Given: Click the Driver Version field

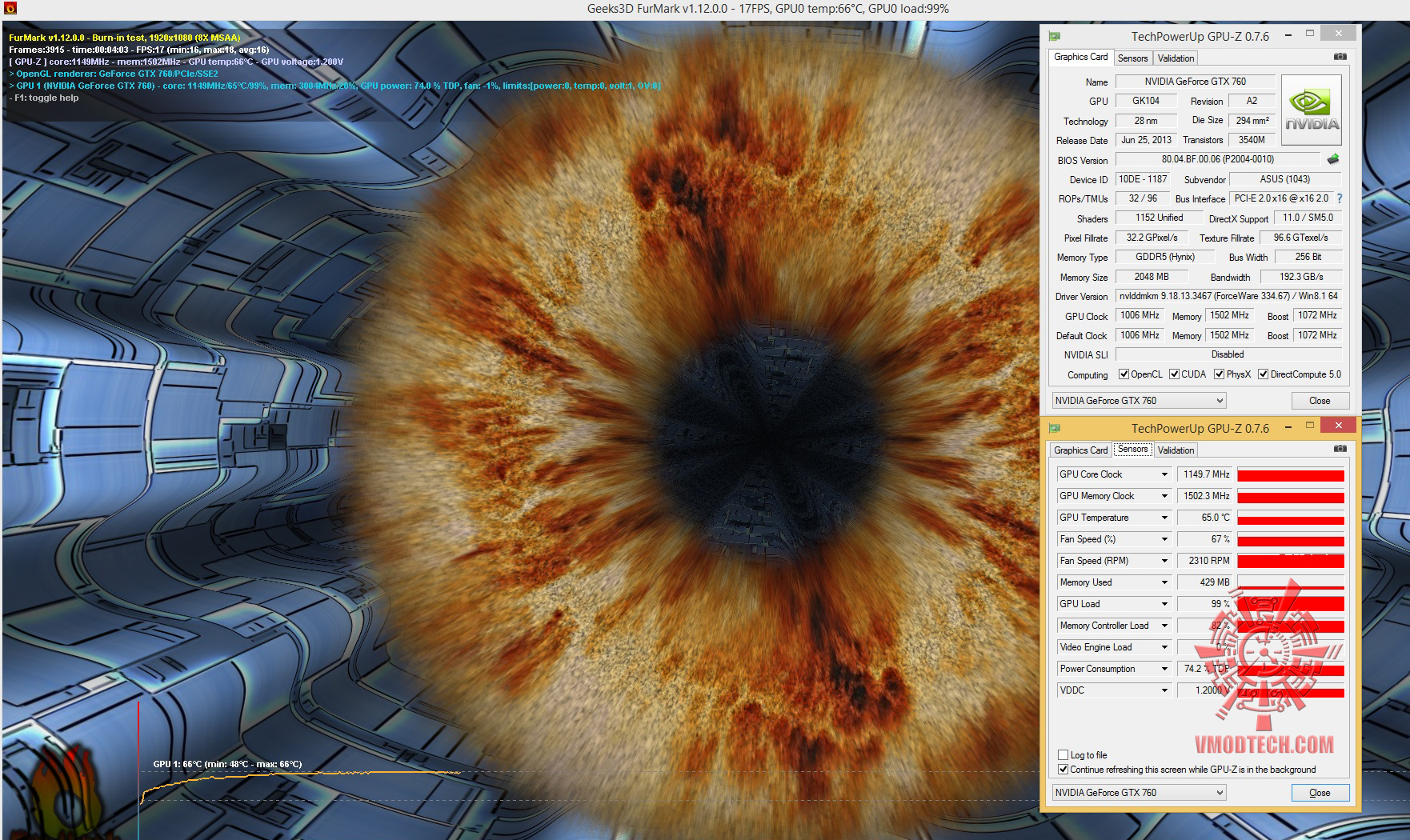Looking at the screenshot, I should click(x=1228, y=296).
